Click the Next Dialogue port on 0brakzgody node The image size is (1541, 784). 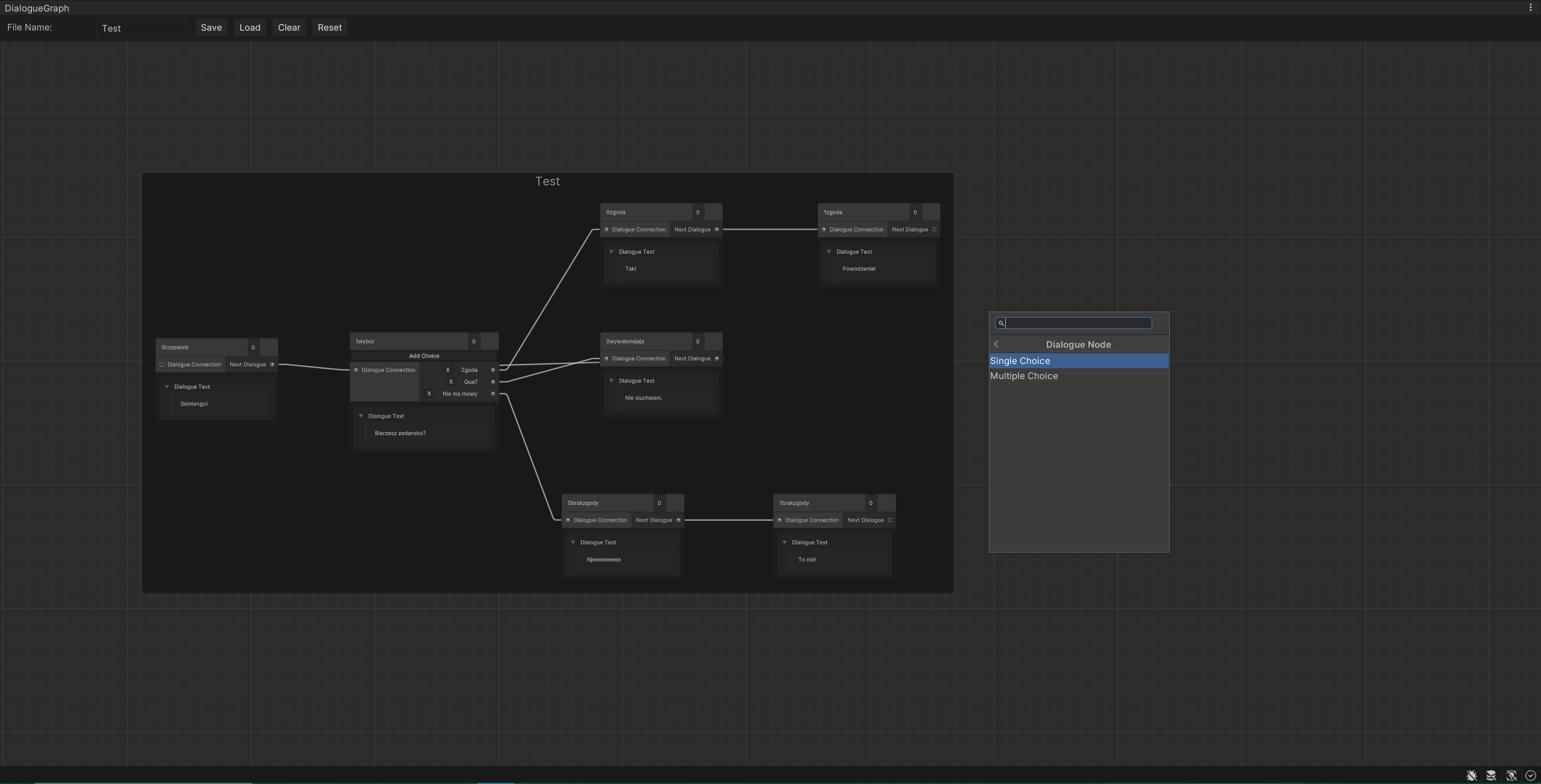(x=677, y=519)
